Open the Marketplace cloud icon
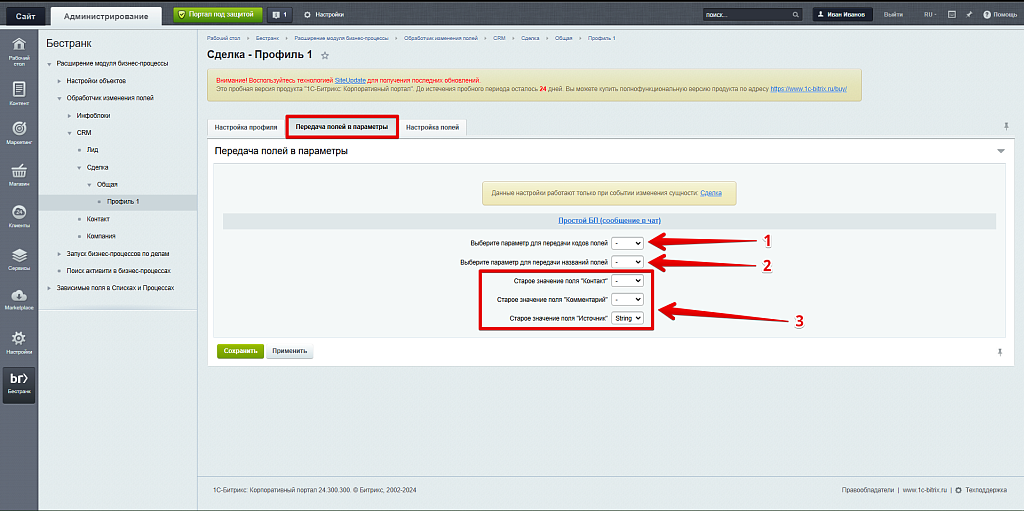The height and width of the screenshot is (511, 1024). click(x=18, y=296)
